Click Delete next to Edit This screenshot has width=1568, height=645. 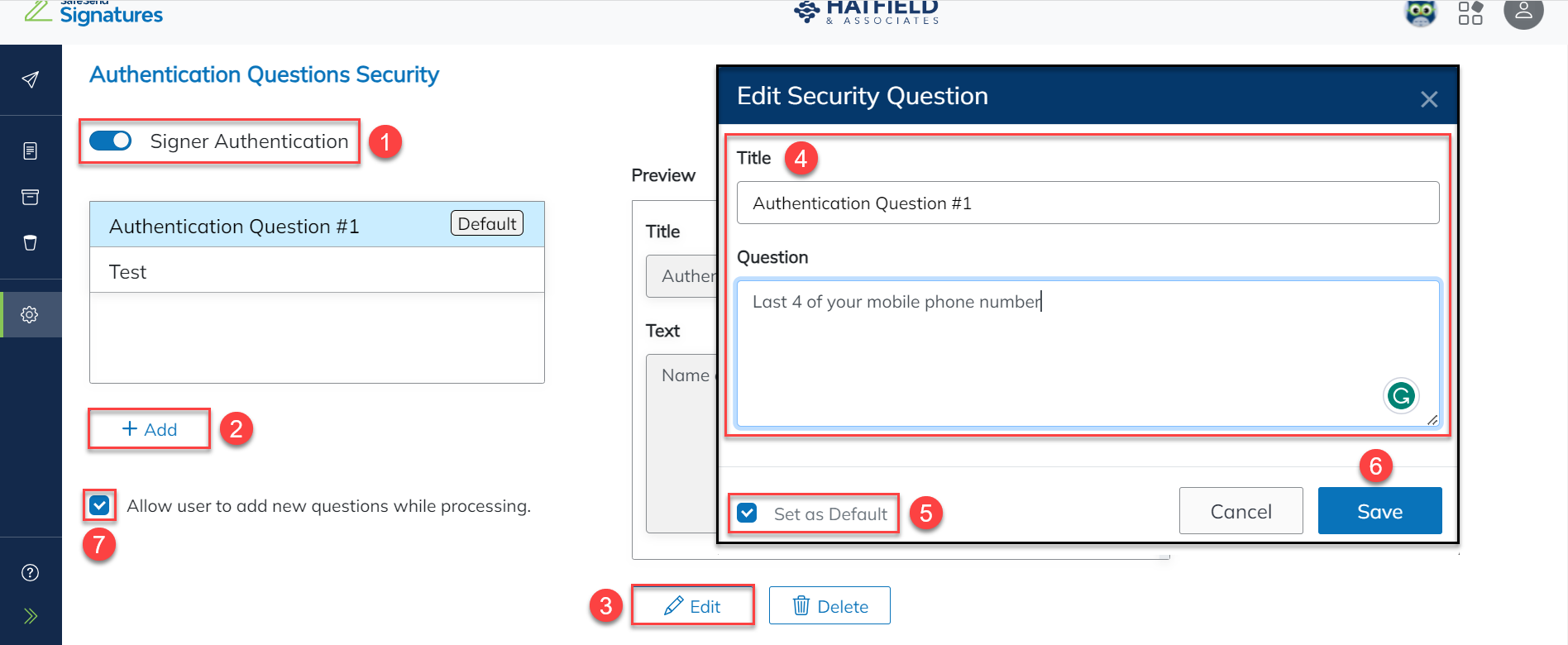(x=829, y=605)
